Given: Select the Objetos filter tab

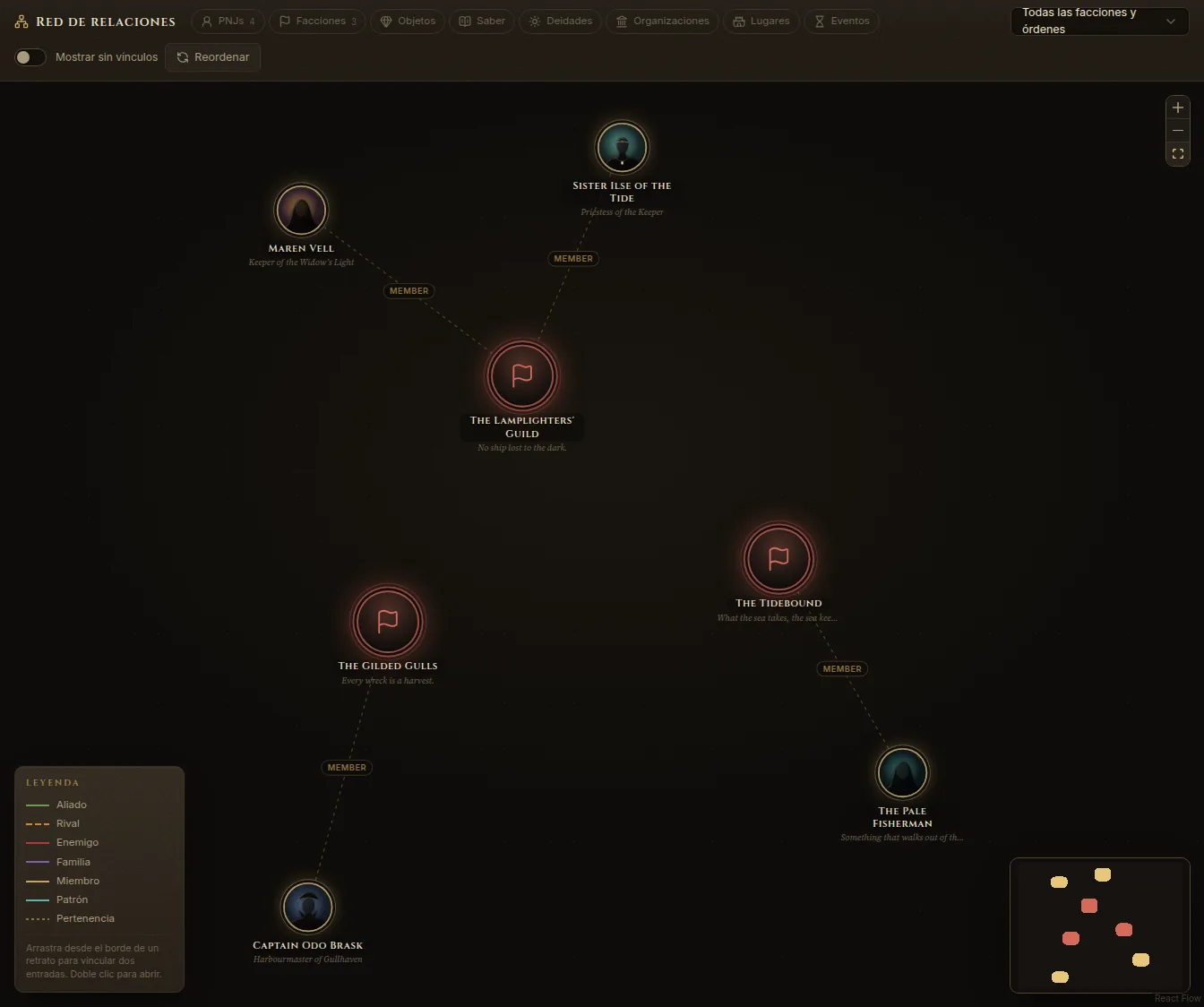Looking at the screenshot, I should click(408, 21).
